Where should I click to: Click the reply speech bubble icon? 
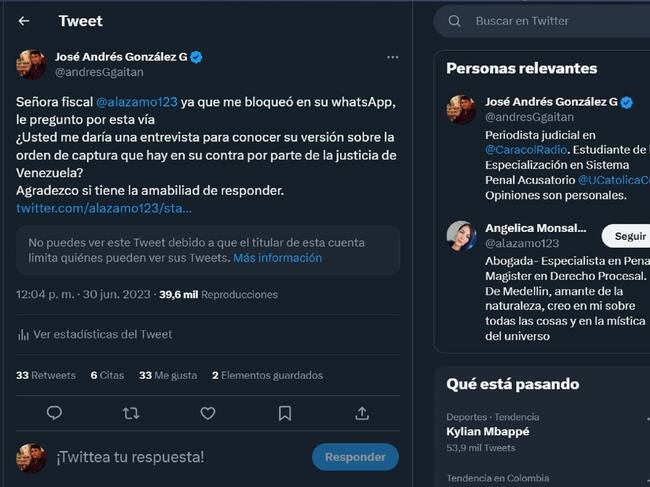(x=54, y=412)
